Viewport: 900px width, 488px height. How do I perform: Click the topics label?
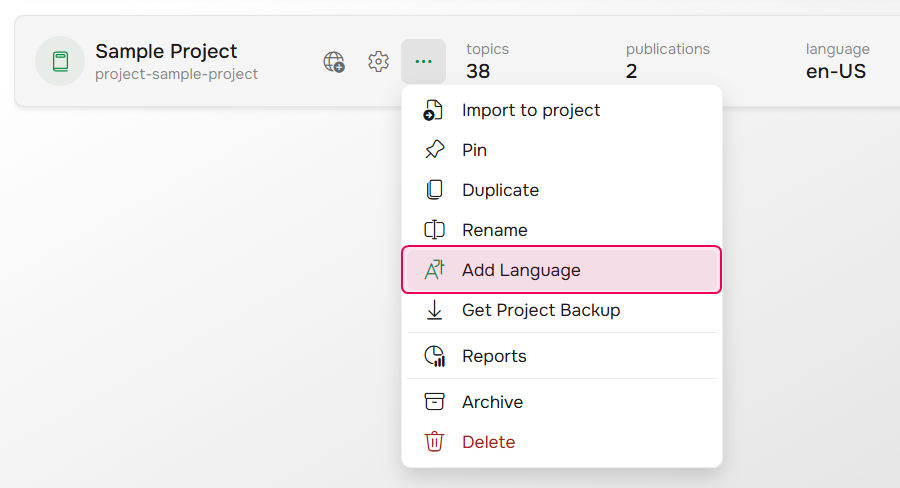tap(487, 49)
